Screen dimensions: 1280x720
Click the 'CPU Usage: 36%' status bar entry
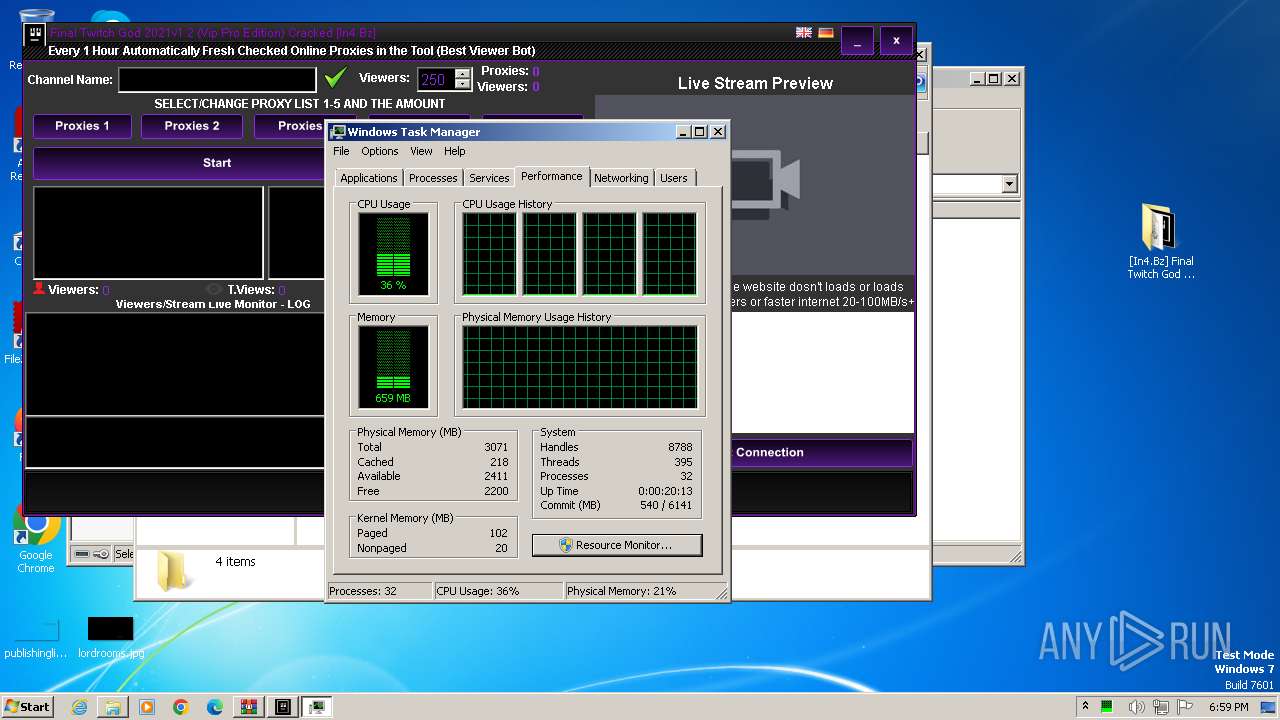tap(478, 591)
